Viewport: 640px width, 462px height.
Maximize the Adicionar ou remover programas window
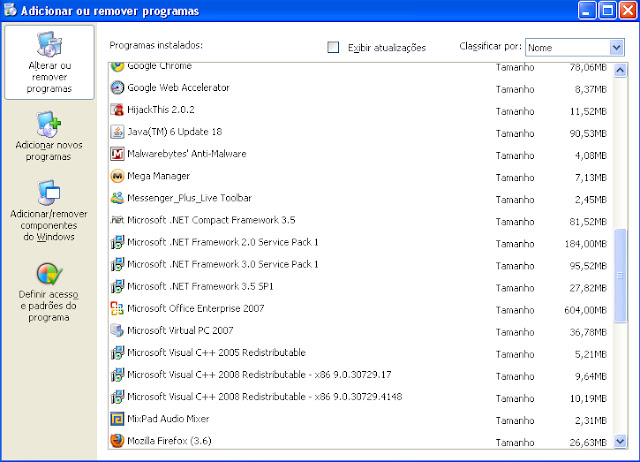coord(607,10)
